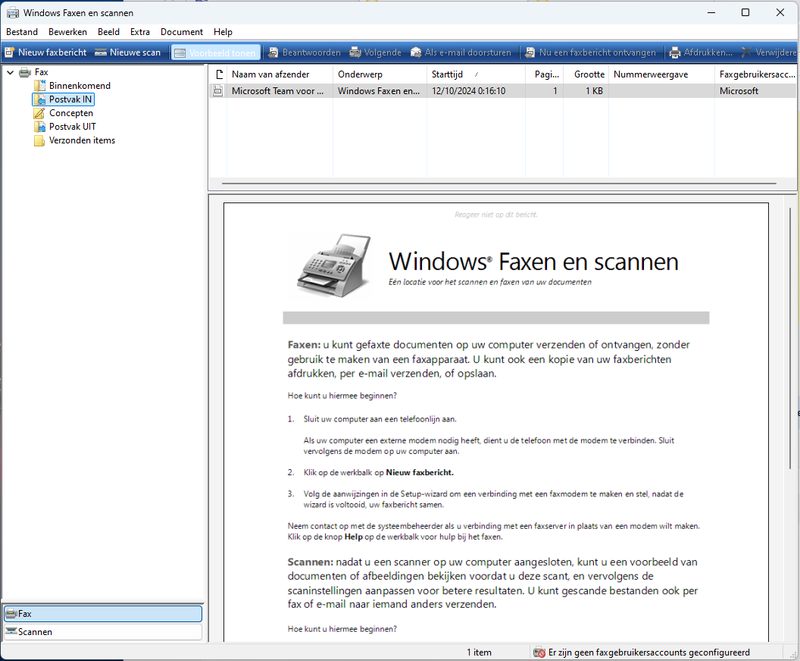
Task: Open the Bestand menu
Action: tap(22, 32)
